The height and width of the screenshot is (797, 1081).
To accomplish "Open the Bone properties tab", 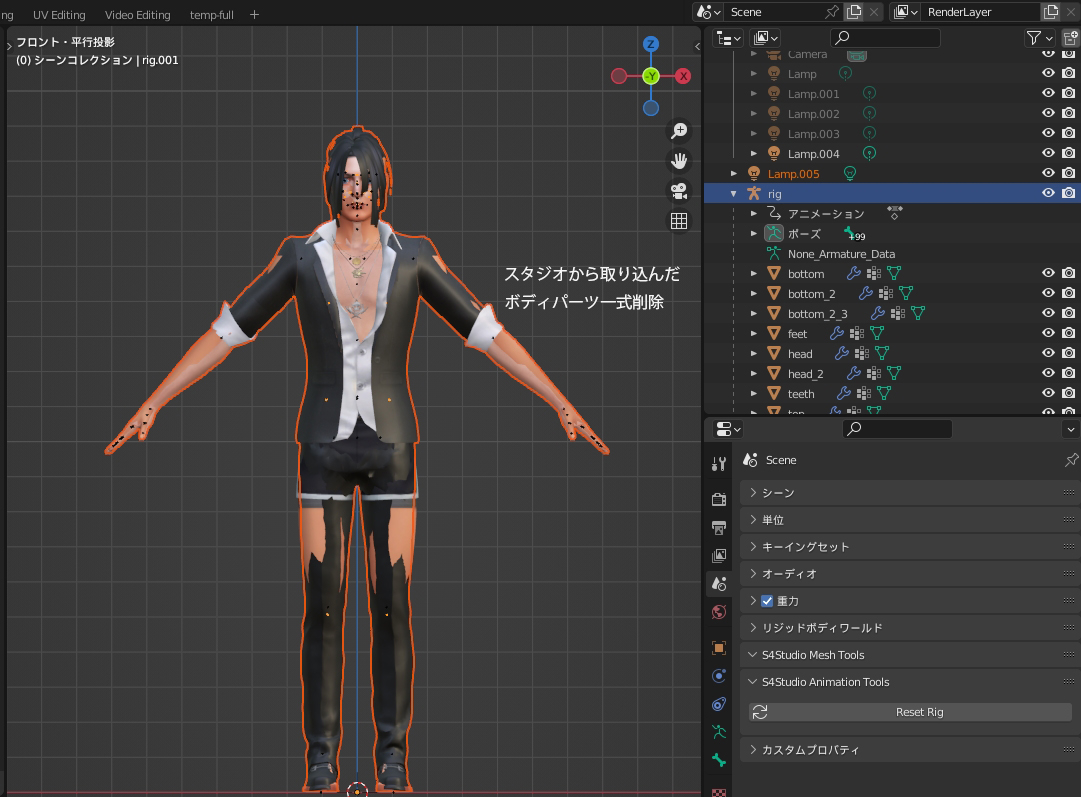I will tap(718, 761).
